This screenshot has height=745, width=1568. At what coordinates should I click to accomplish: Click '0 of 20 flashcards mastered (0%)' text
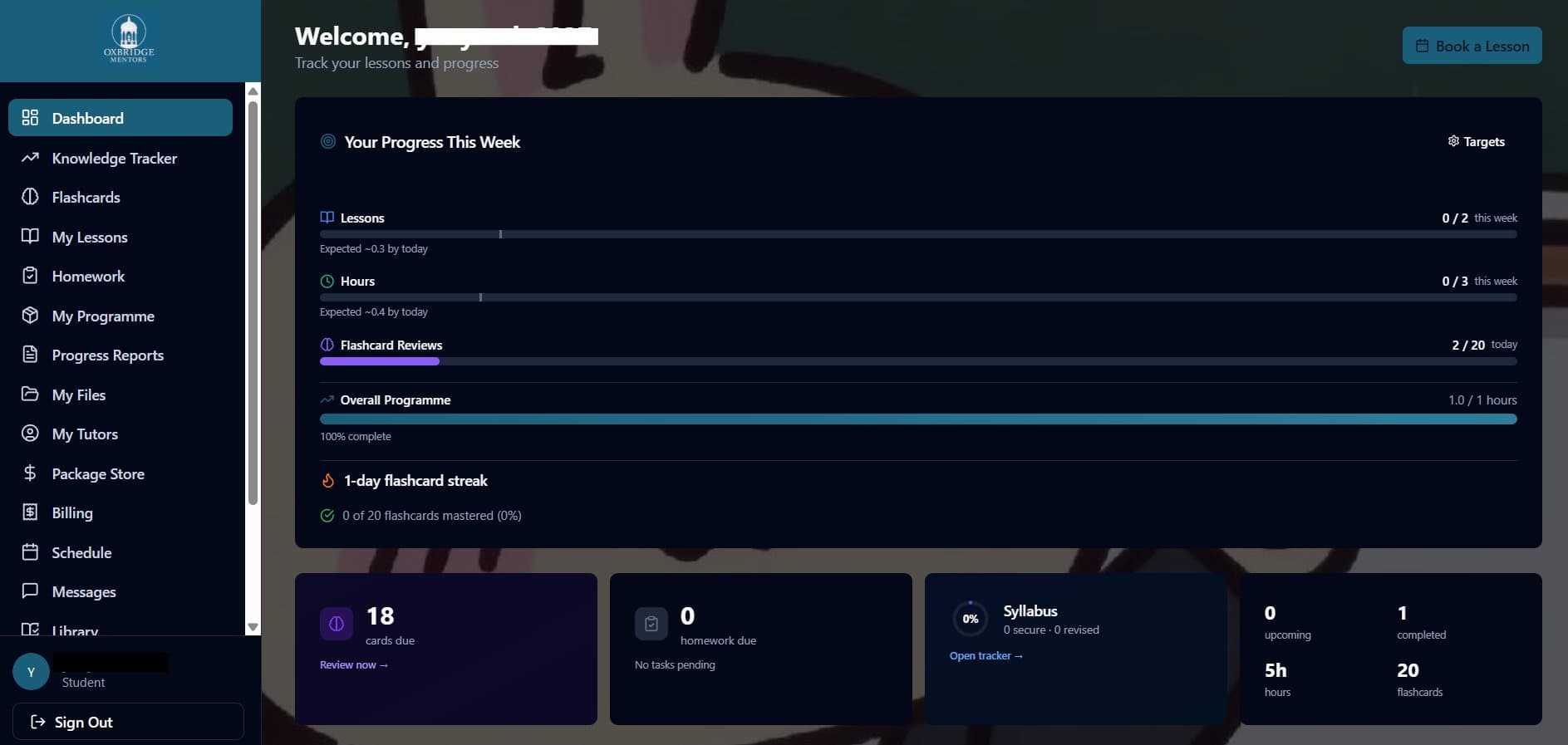[432, 516]
